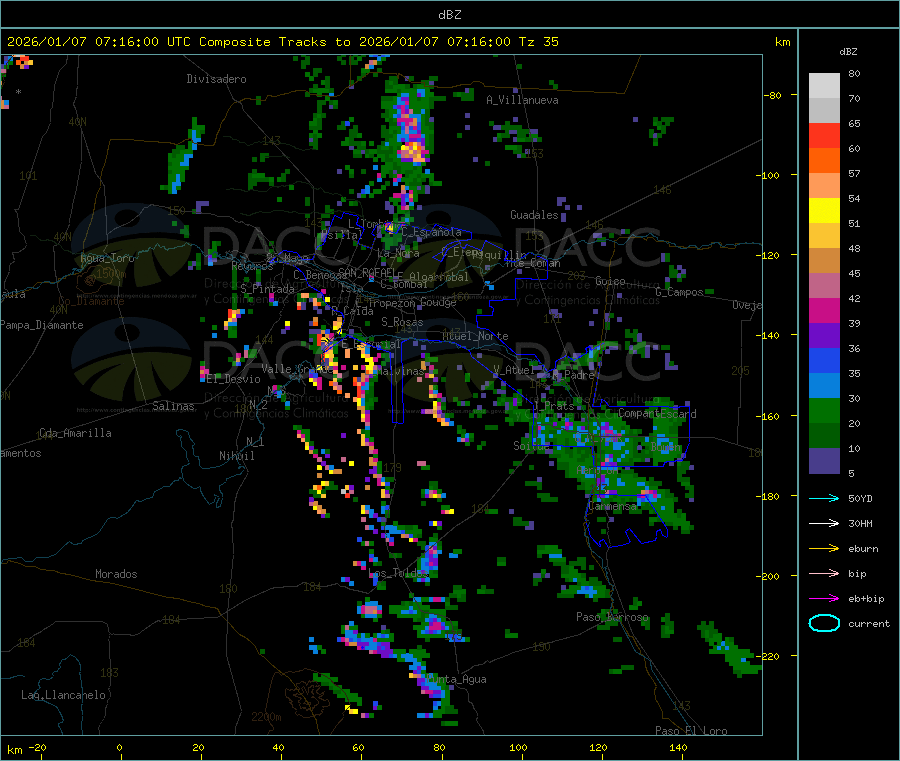Click the 'Punta_Agua' place label
Screen dimensions: 900x761
point(456,679)
